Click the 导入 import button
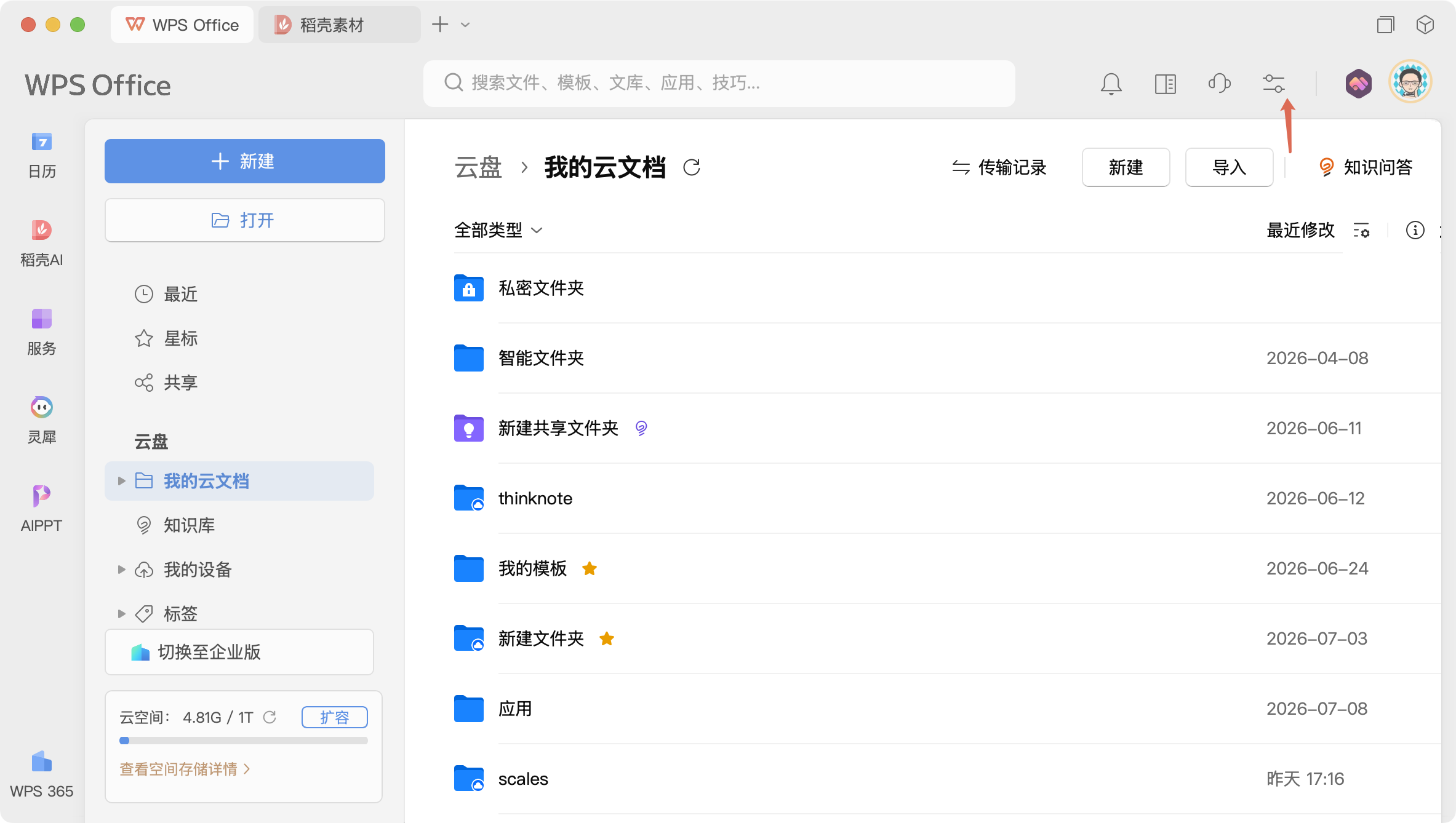 [x=1229, y=167]
